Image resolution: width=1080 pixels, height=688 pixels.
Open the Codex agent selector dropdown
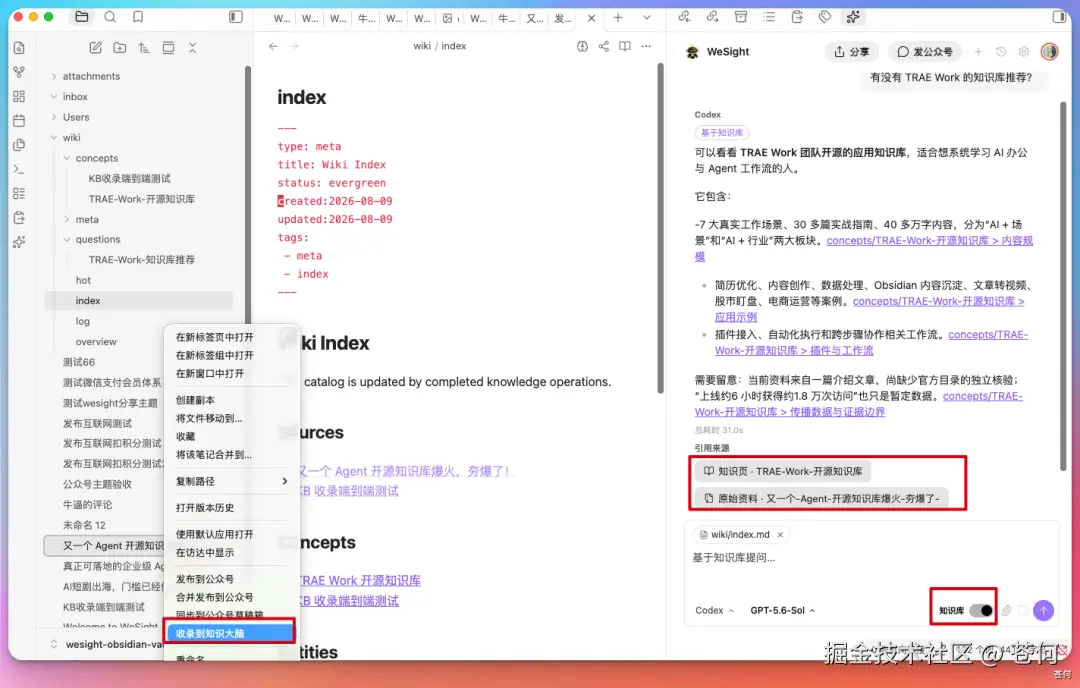714,610
